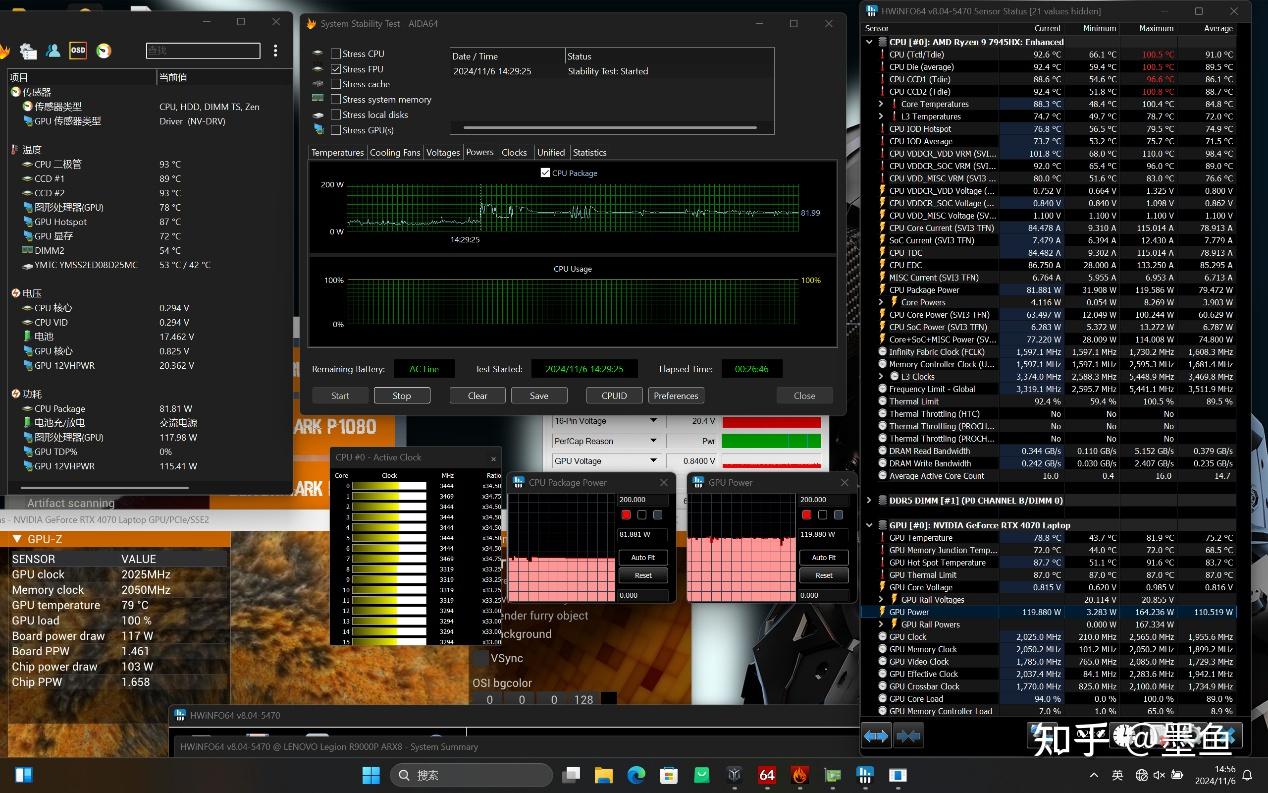Open Task View from the taskbar
The height and width of the screenshot is (793, 1268).
(x=571, y=775)
